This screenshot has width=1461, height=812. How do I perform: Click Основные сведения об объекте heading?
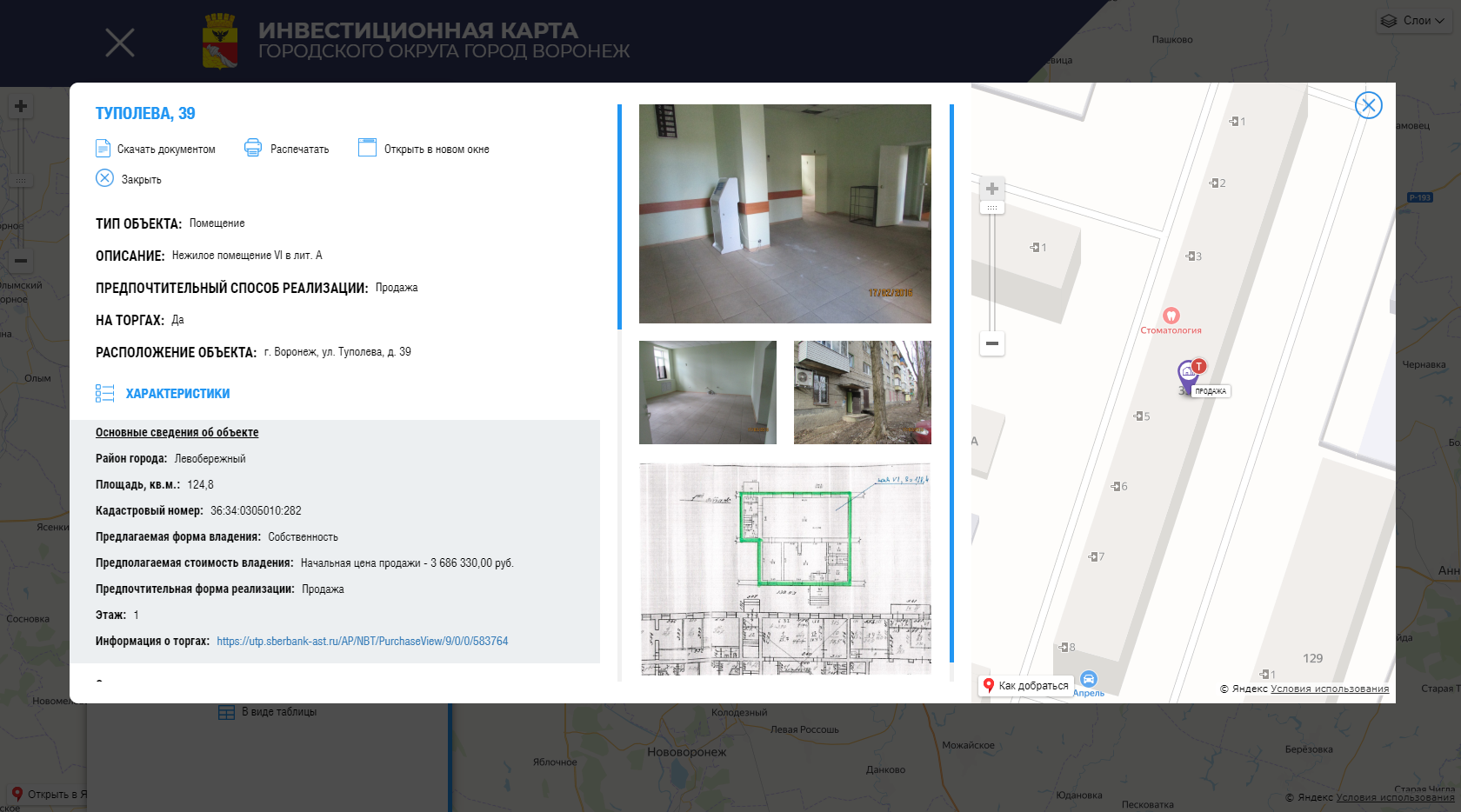point(177,433)
